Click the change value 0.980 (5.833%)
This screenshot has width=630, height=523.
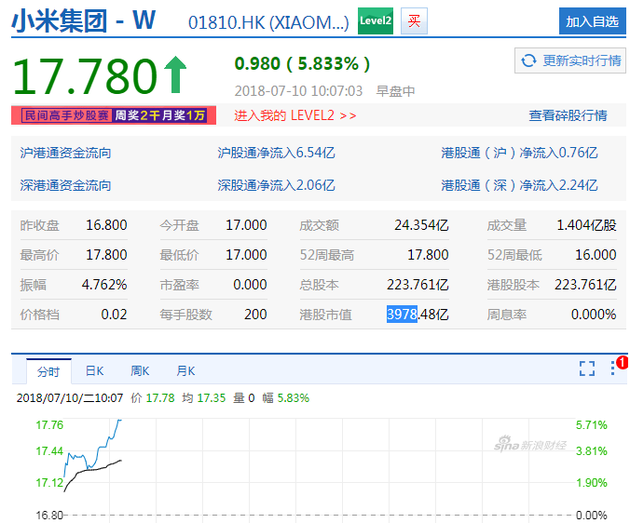pos(302,63)
